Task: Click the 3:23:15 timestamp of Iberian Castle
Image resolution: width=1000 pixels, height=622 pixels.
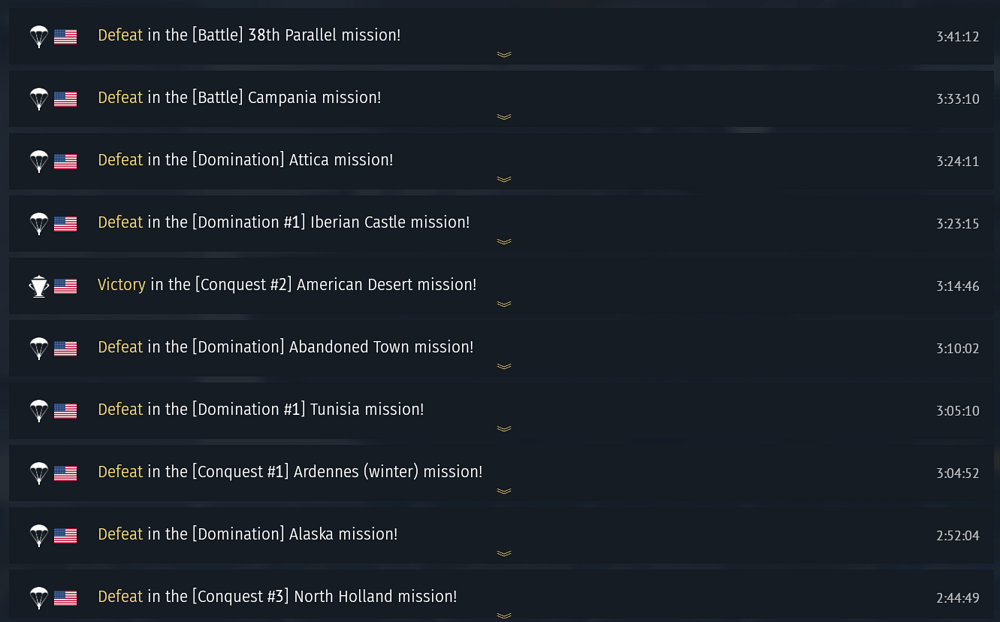Action: click(957, 224)
